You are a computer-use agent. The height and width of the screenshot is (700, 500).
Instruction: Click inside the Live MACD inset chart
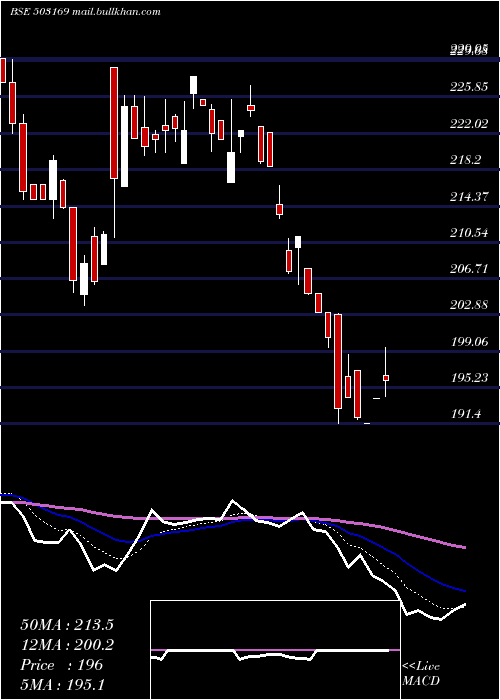click(x=275, y=650)
